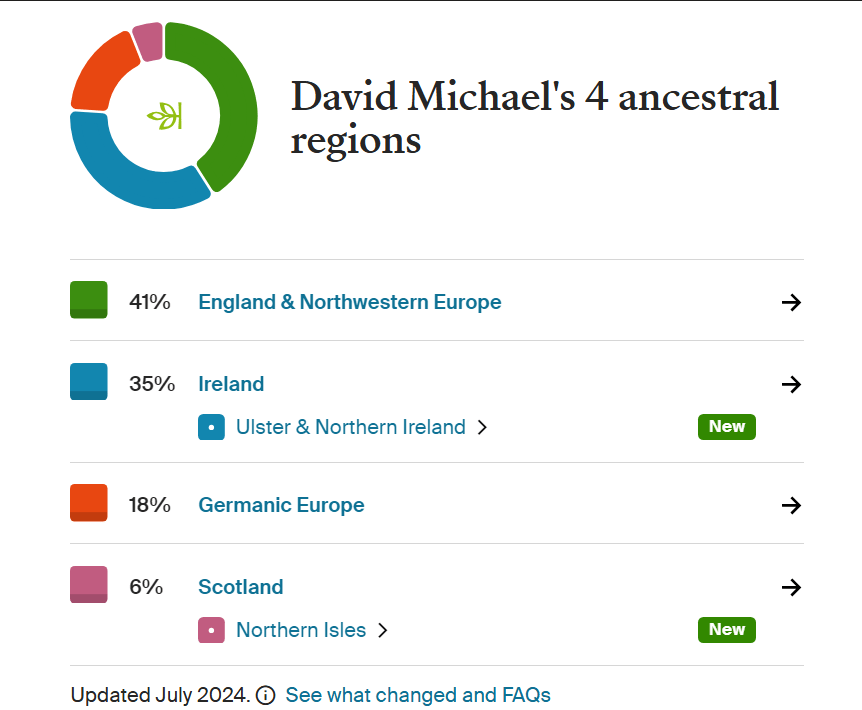Click the blue Ireland segment of donut chart
This screenshot has height=710, width=862.
pos(120,175)
